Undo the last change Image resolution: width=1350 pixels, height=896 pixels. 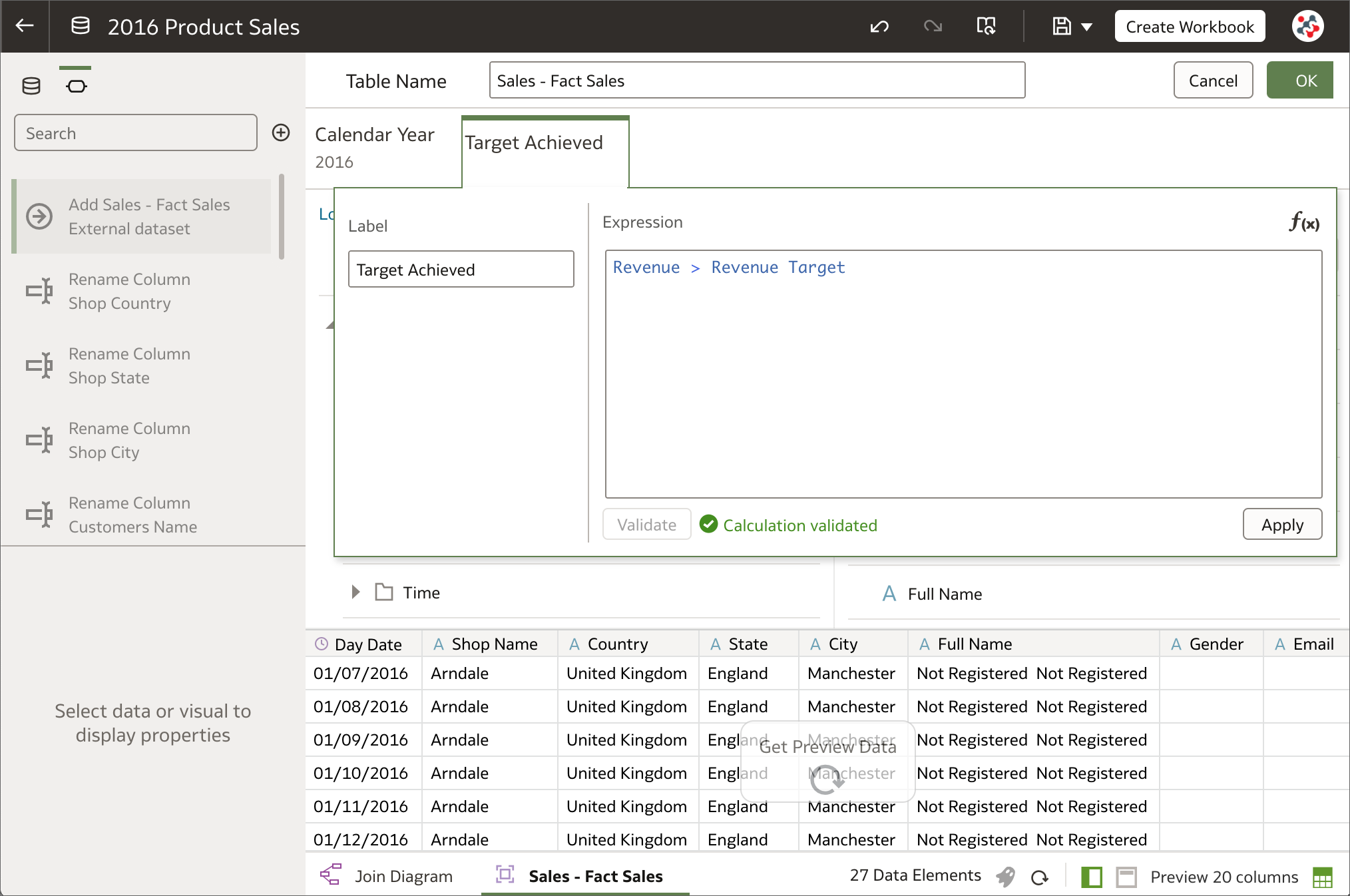coord(879,27)
